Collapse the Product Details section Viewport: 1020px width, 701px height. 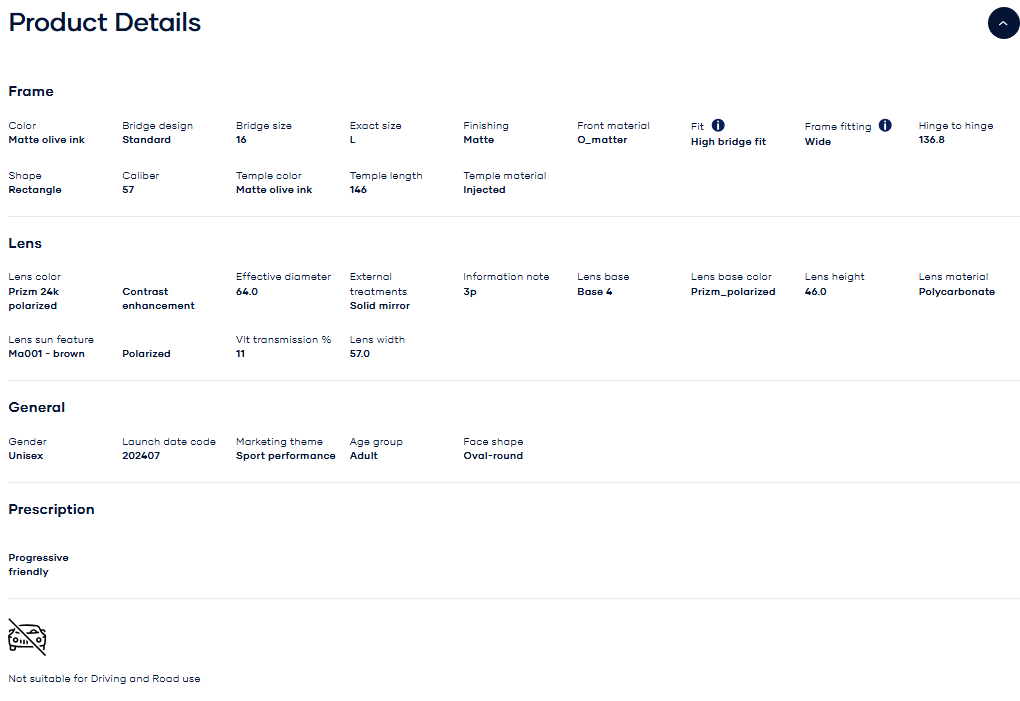pos(1003,23)
